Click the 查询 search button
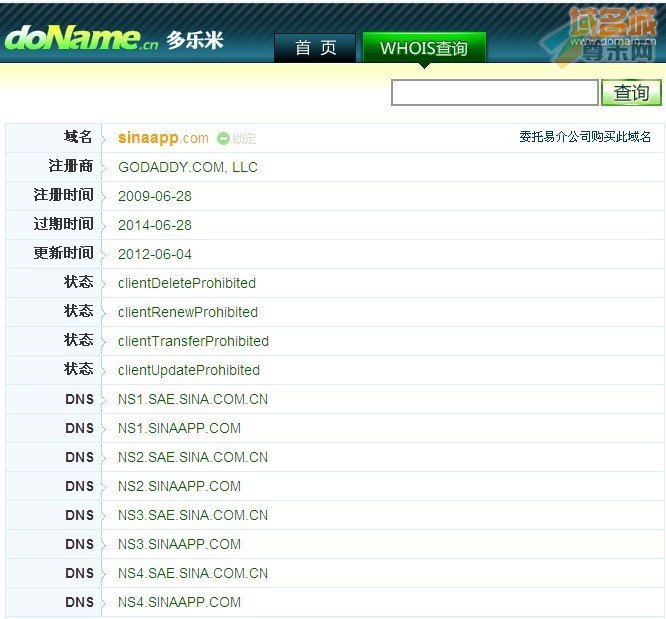 tap(632, 92)
